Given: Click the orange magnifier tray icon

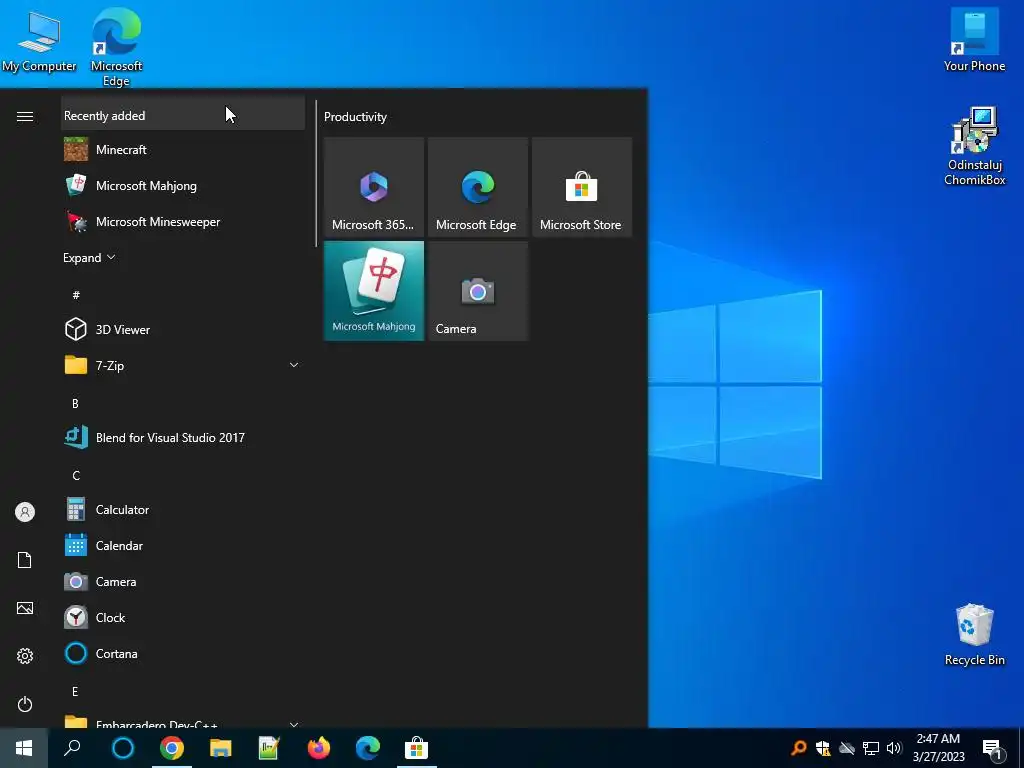Looking at the screenshot, I should point(798,748).
